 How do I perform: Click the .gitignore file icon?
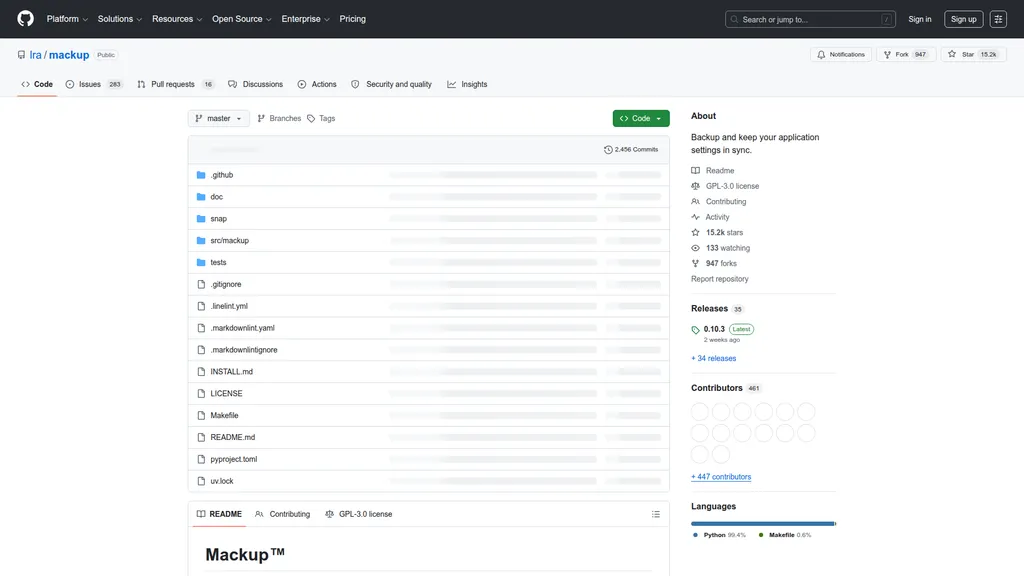point(201,284)
